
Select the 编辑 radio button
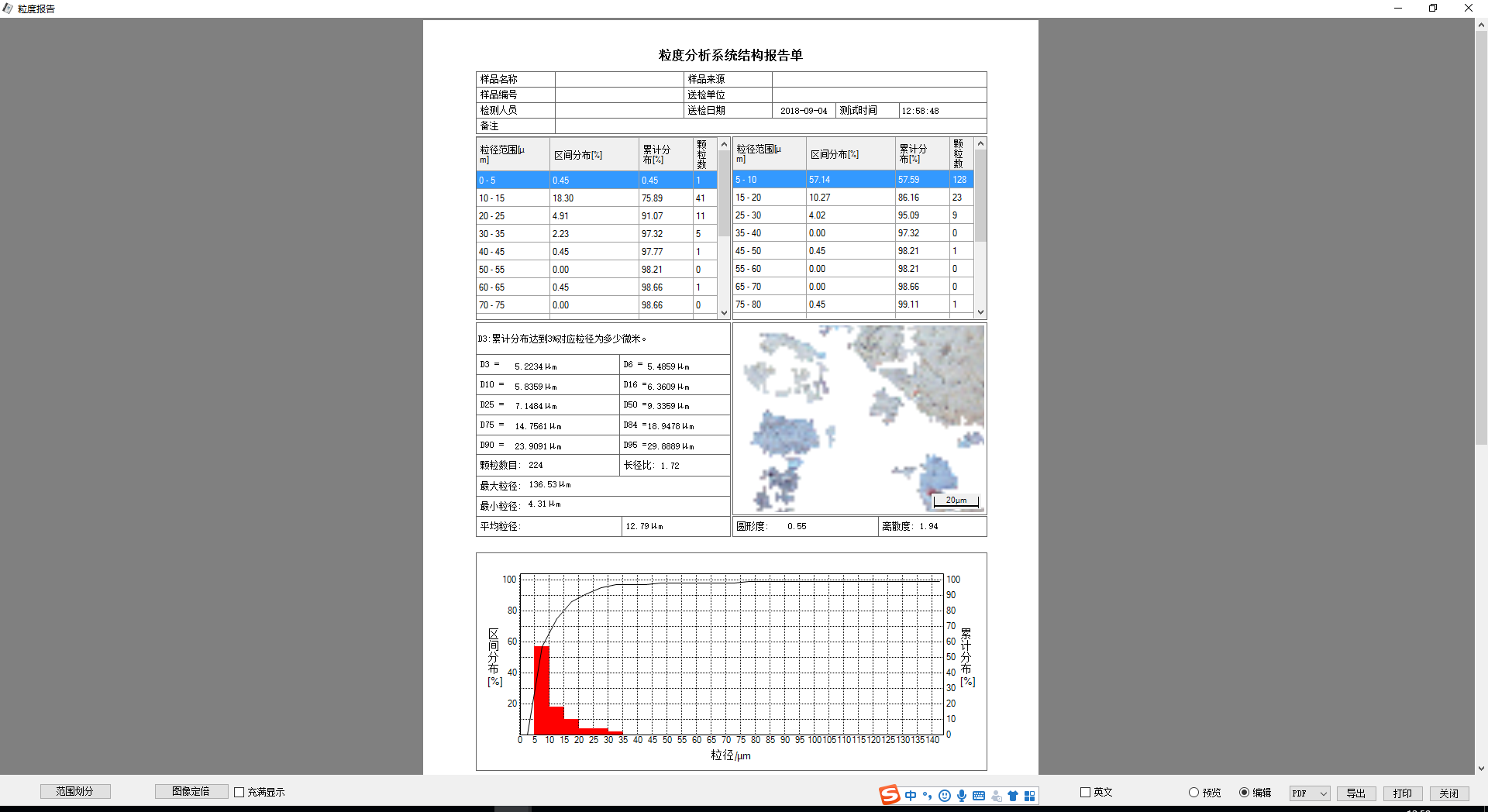1244,793
